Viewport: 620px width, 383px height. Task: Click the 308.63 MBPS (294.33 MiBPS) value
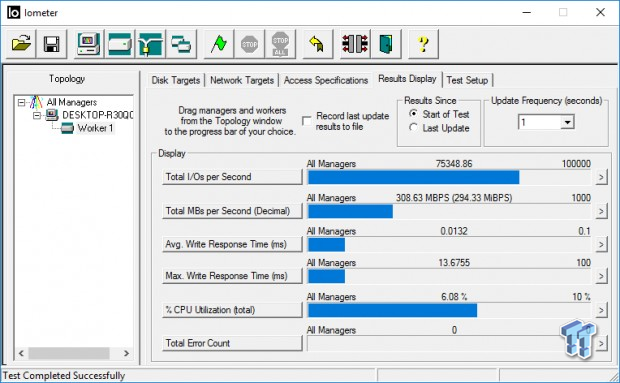(454, 198)
